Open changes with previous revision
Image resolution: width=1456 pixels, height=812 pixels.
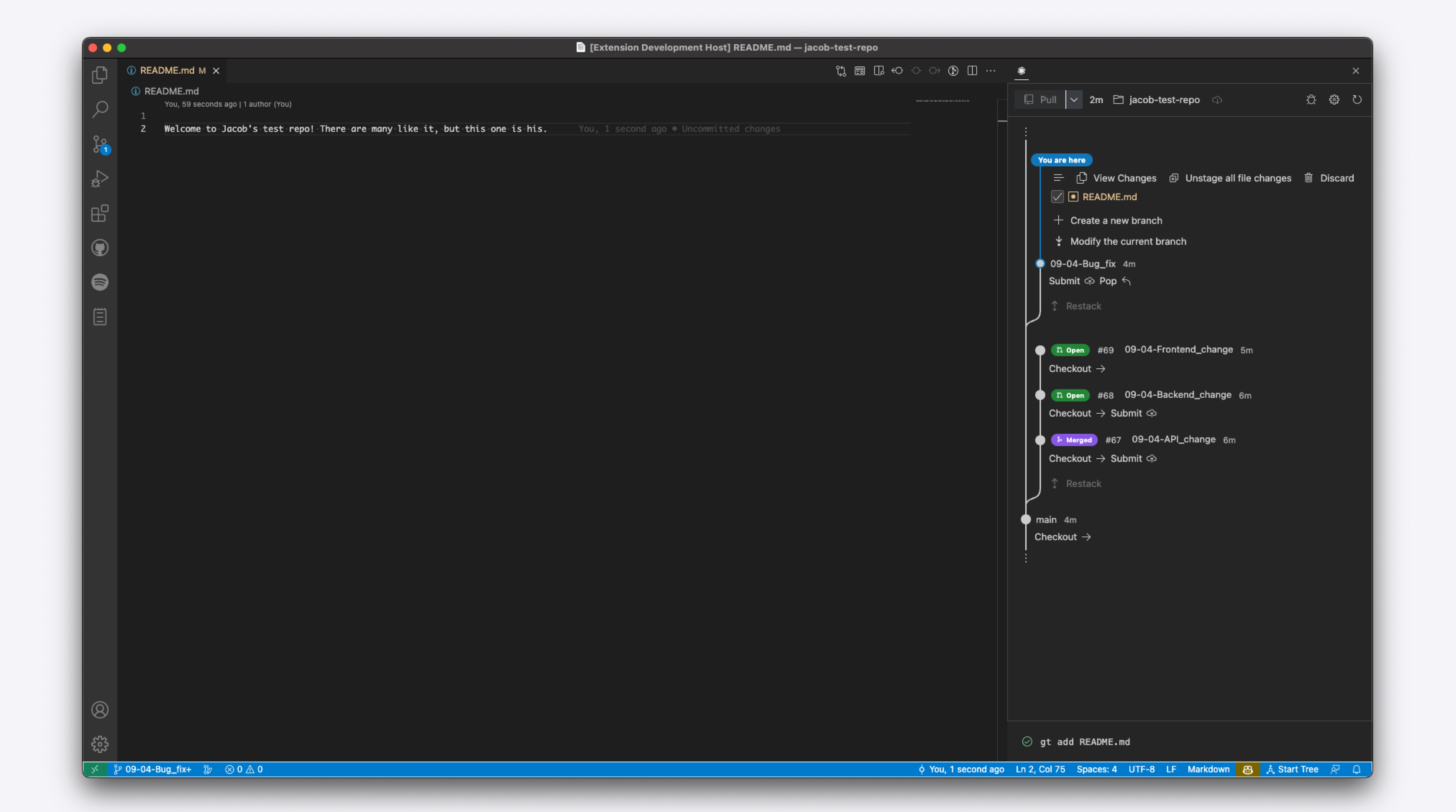(x=897, y=71)
